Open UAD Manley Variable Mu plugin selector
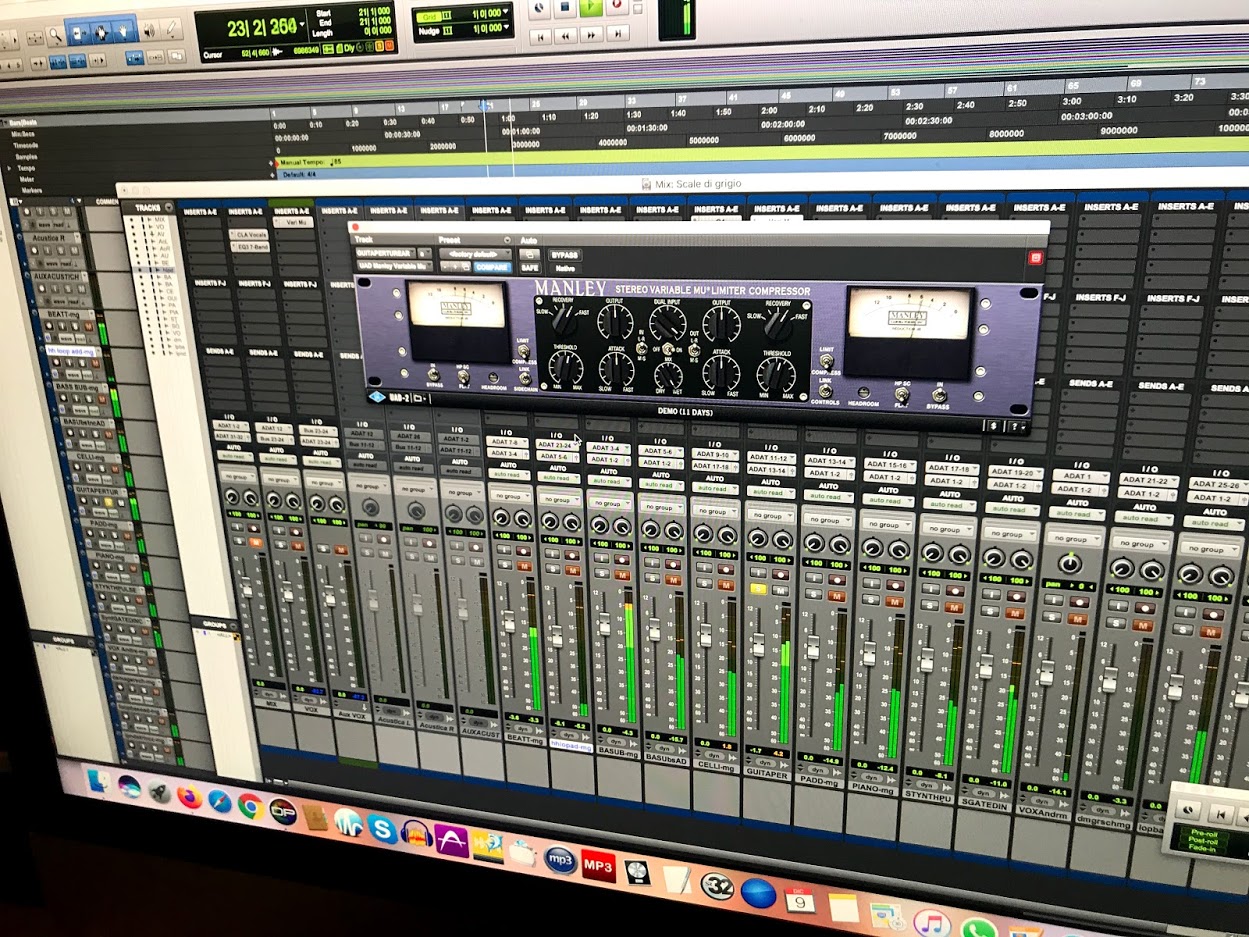Screen dimensions: 1249x937 click(393, 266)
